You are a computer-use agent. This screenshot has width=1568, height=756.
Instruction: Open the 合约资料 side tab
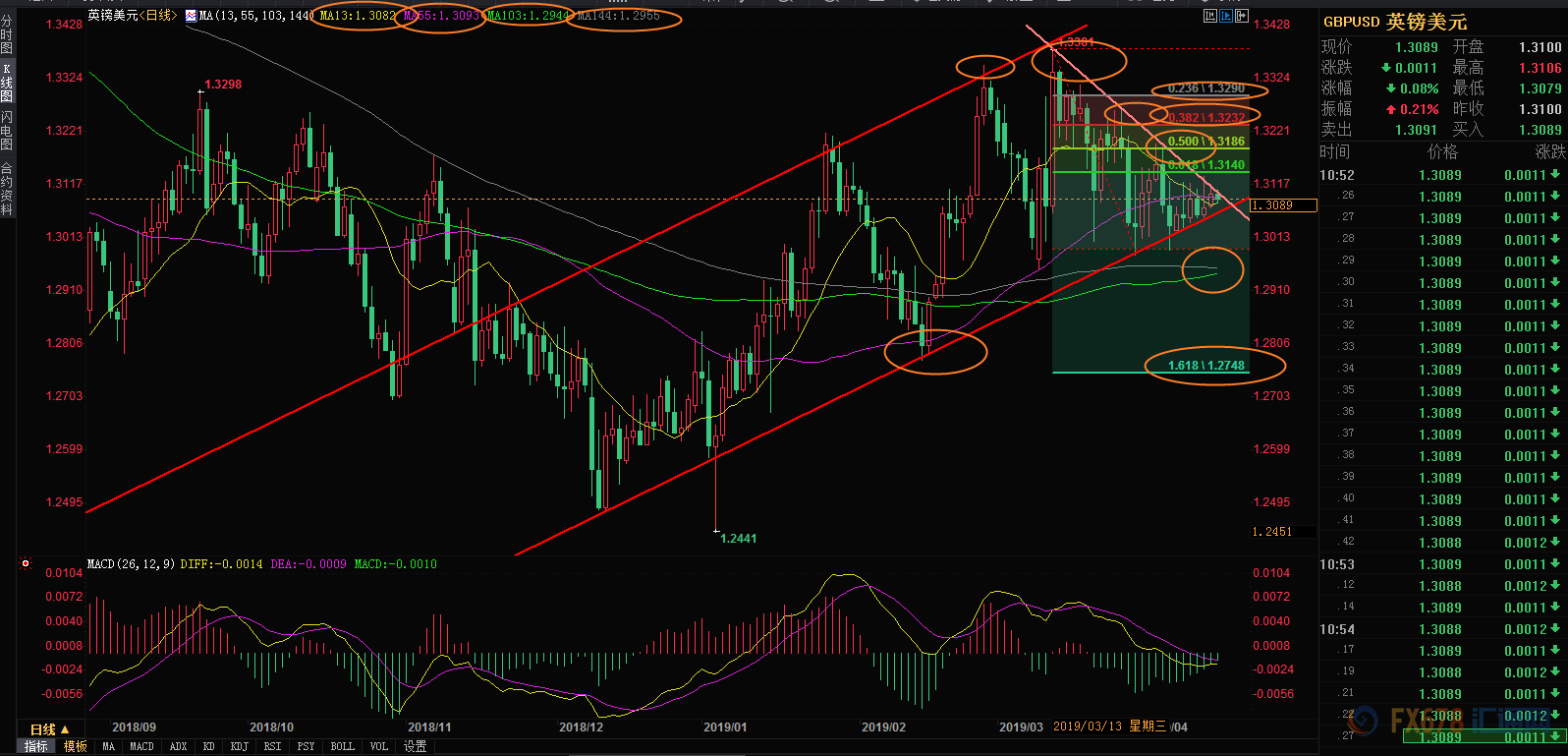tap(7, 189)
